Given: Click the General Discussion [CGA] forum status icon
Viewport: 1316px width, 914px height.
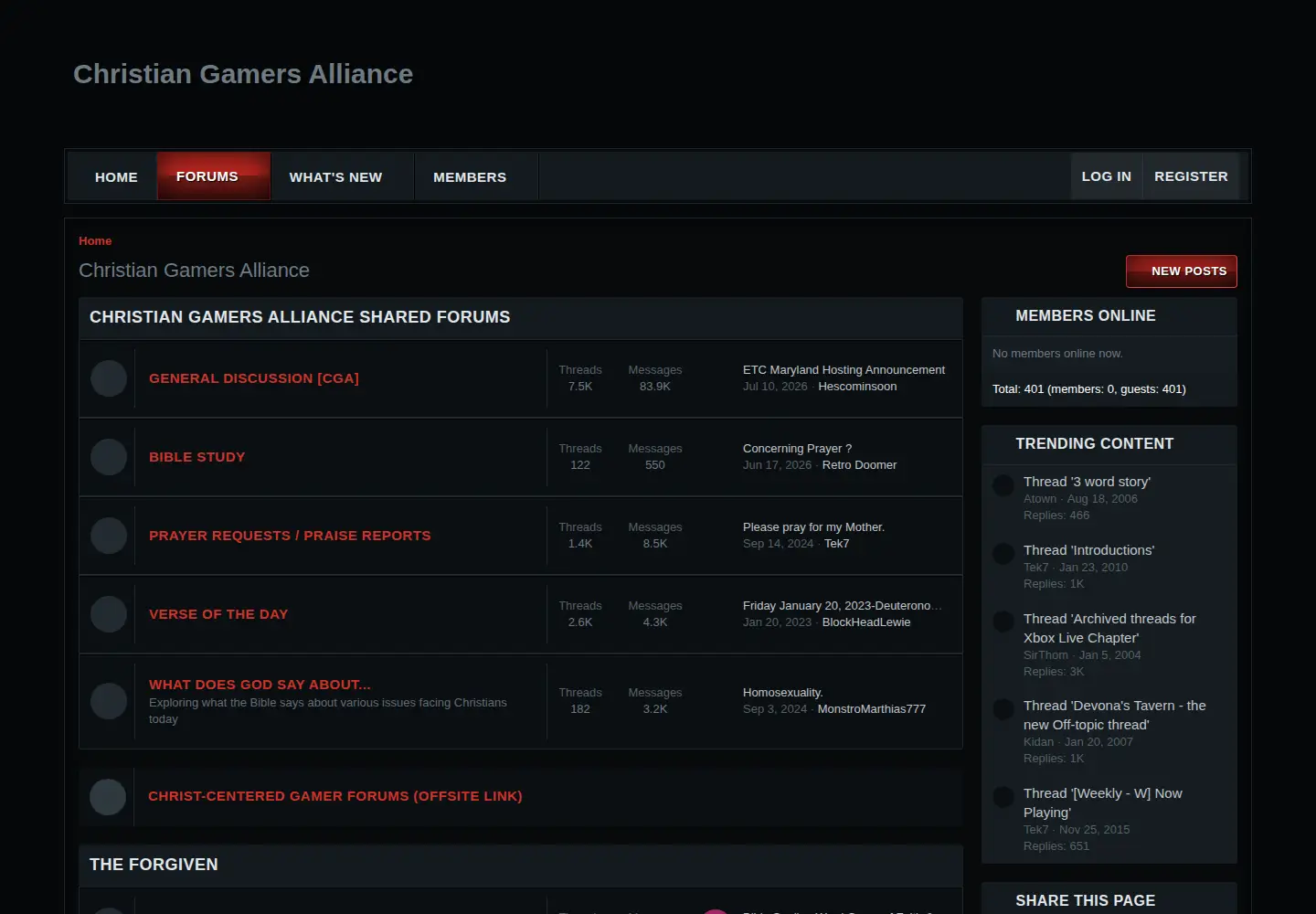Looking at the screenshot, I should (x=109, y=378).
